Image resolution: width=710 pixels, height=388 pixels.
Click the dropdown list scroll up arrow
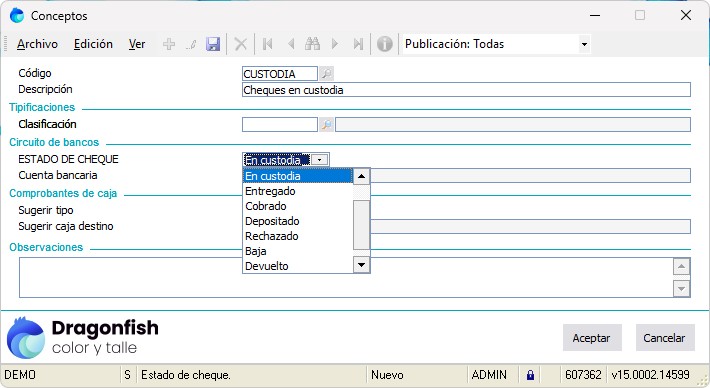click(361, 176)
